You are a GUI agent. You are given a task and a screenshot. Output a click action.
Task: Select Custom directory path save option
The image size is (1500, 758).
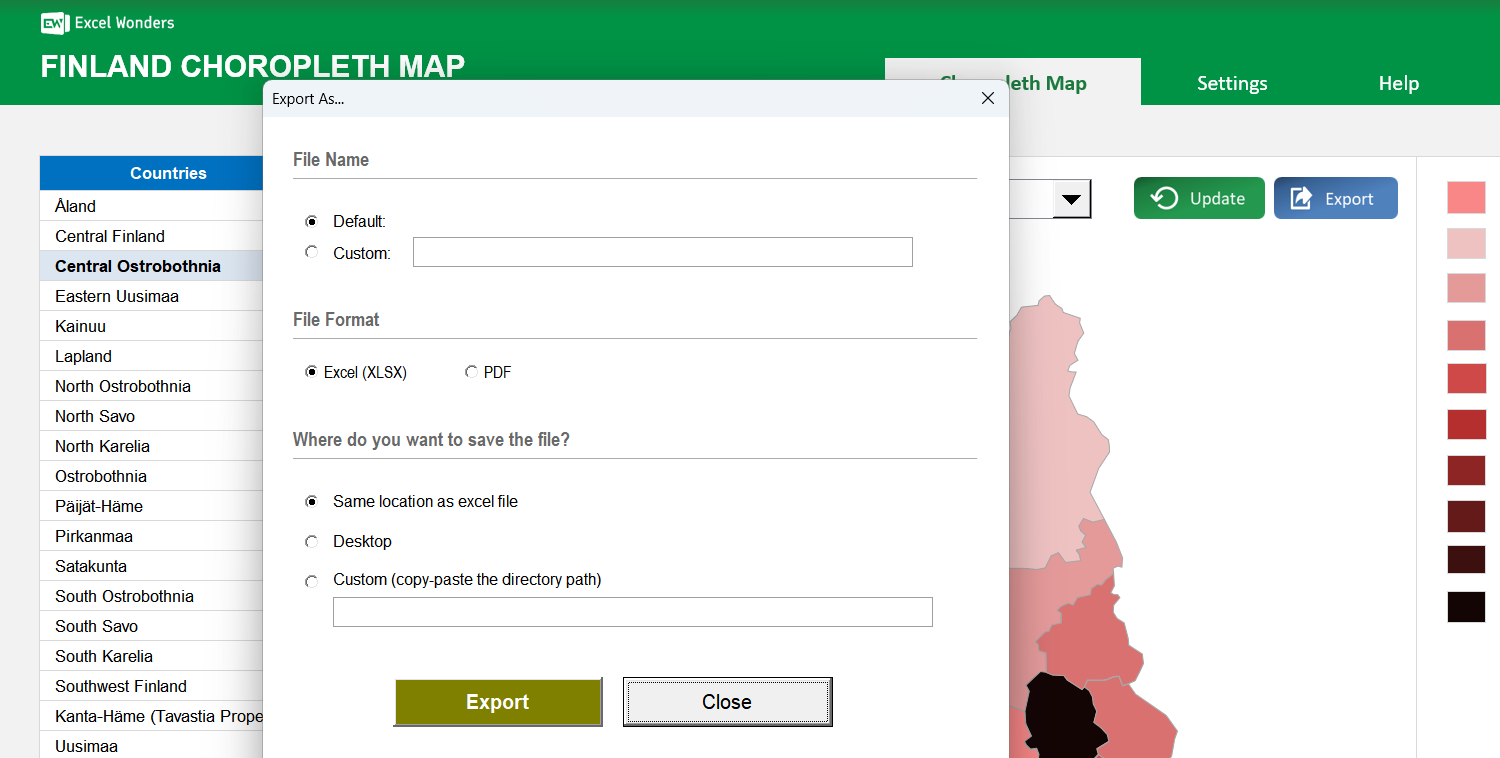pyautogui.click(x=311, y=581)
